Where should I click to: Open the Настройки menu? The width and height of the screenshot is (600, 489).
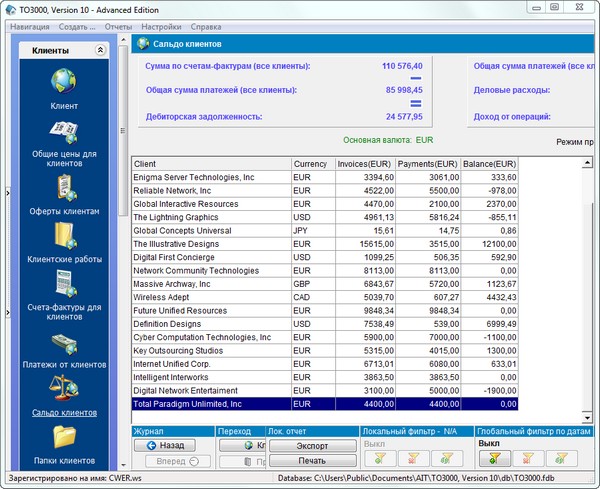click(x=161, y=26)
